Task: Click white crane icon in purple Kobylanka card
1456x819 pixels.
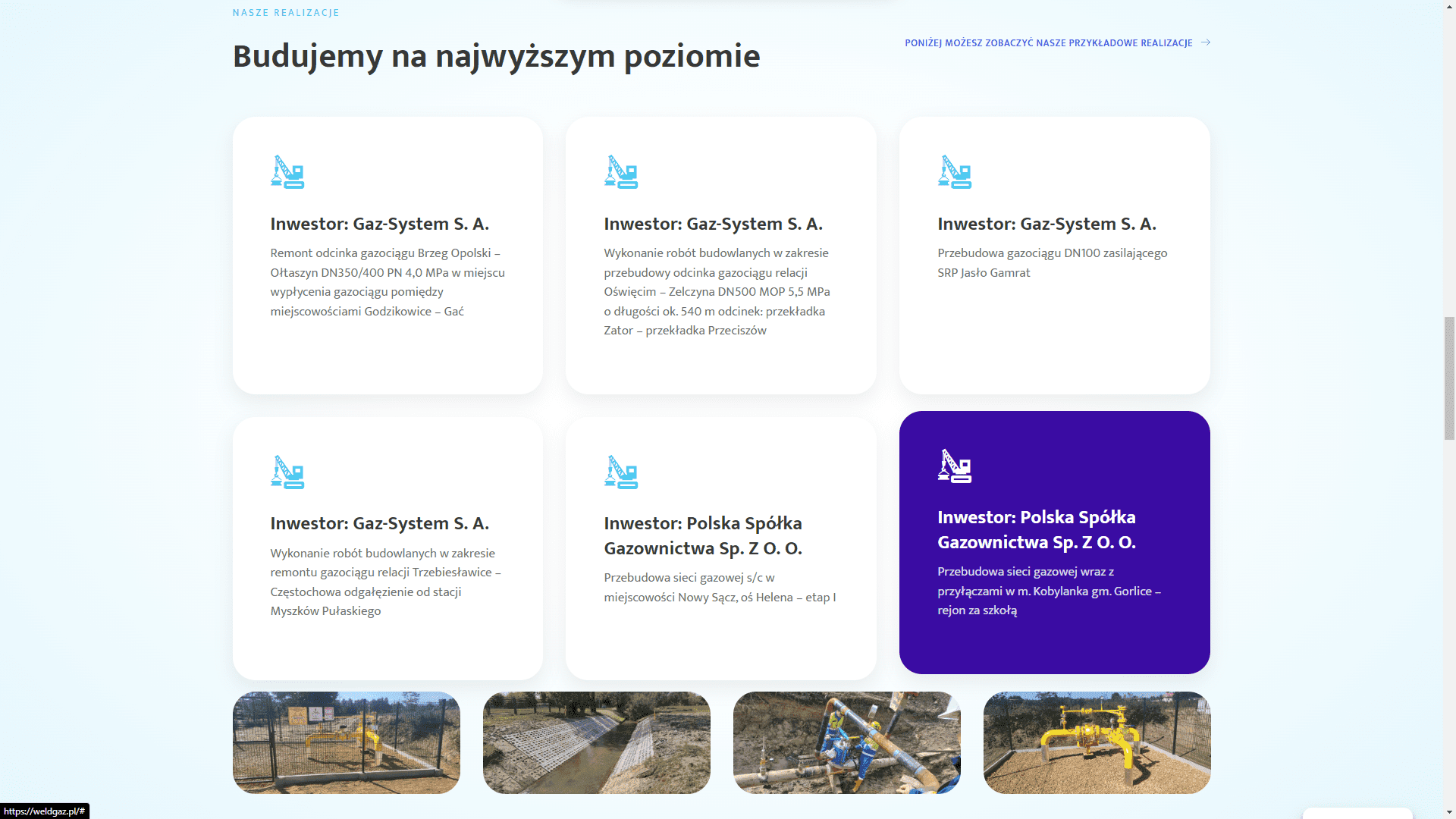Action: click(x=955, y=466)
